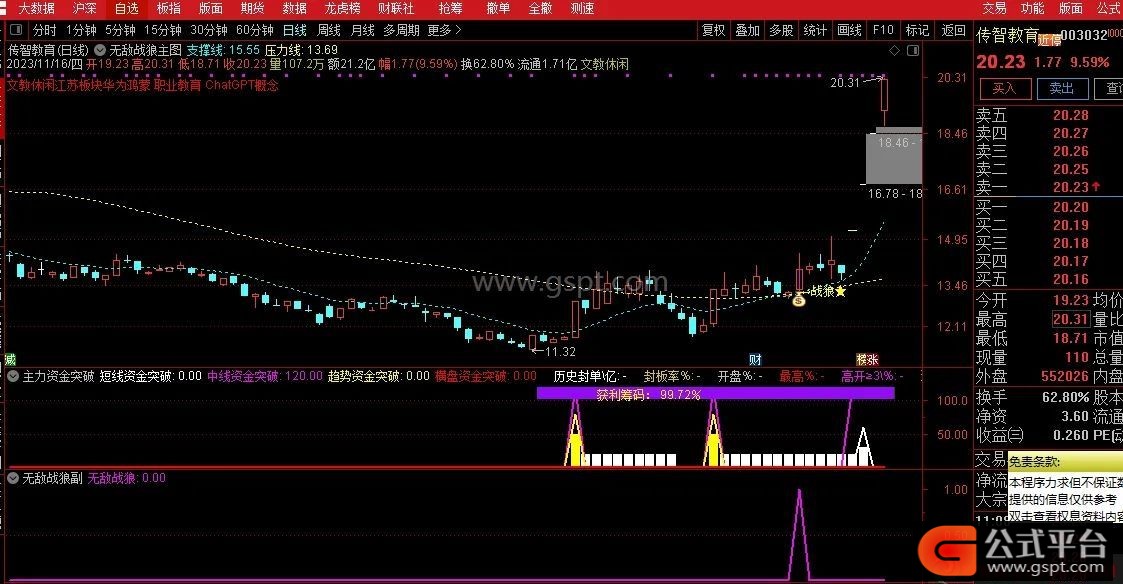Open the 抢筹 menu item
This screenshot has width=1123, height=584.
450,9
